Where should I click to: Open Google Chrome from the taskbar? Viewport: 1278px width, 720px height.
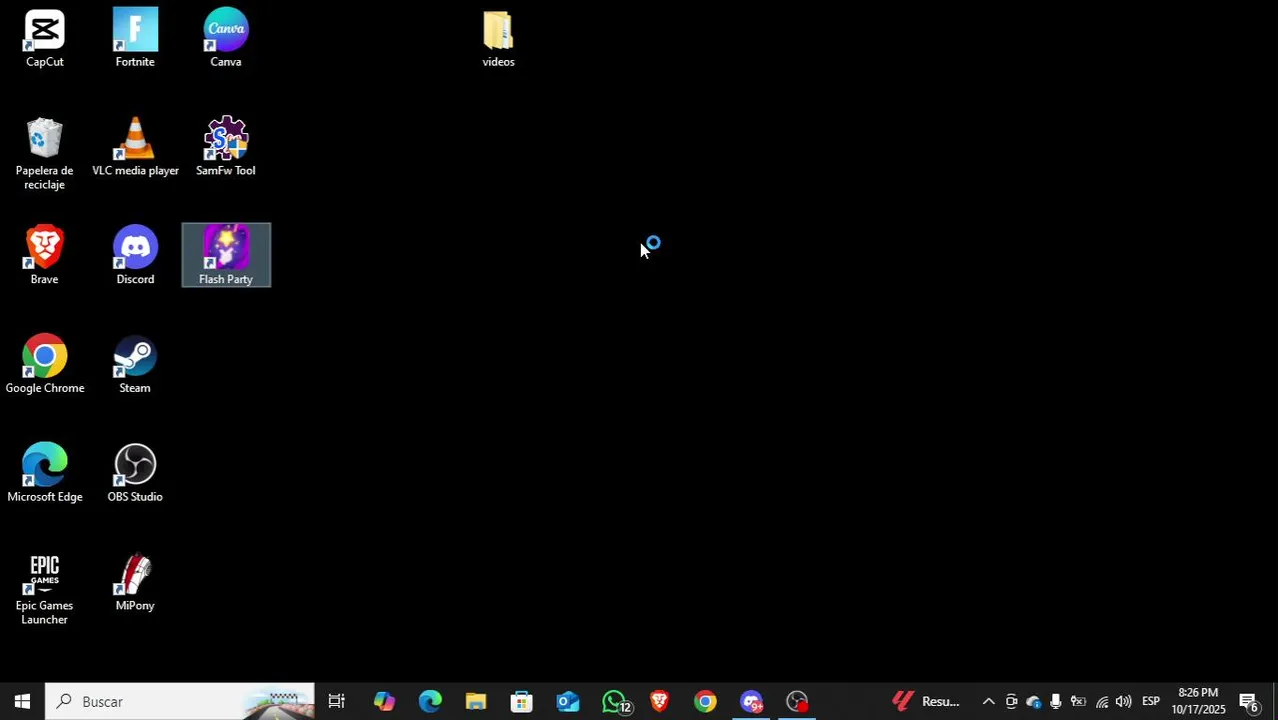(706, 702)
